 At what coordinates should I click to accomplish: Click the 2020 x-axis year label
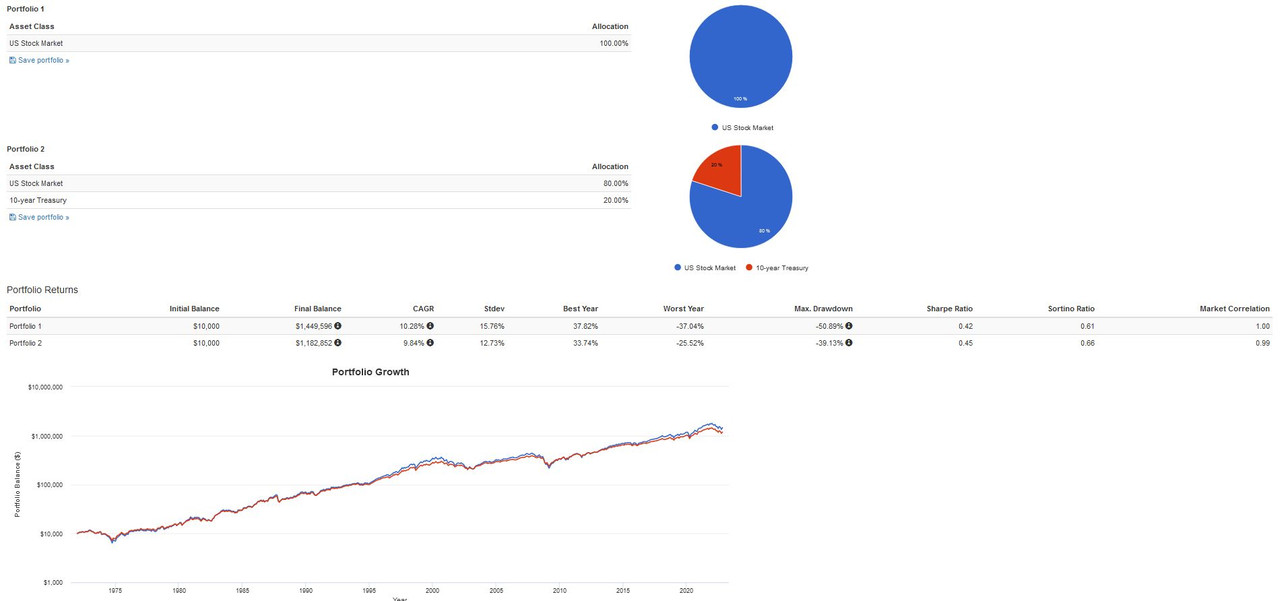(x=687, y=591)
